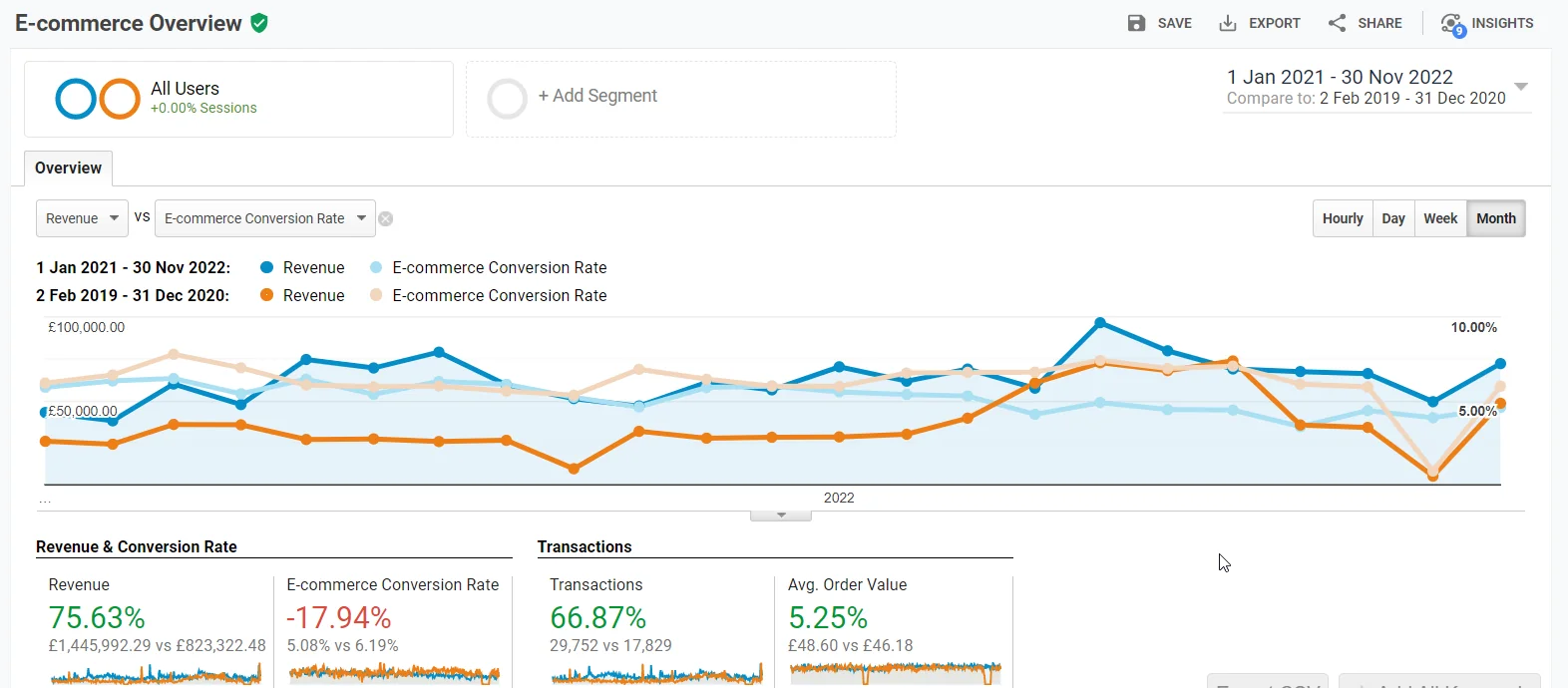Select the All Users segment
Viewport: 1568px width, 688px height.
click(x=239, y=99)
